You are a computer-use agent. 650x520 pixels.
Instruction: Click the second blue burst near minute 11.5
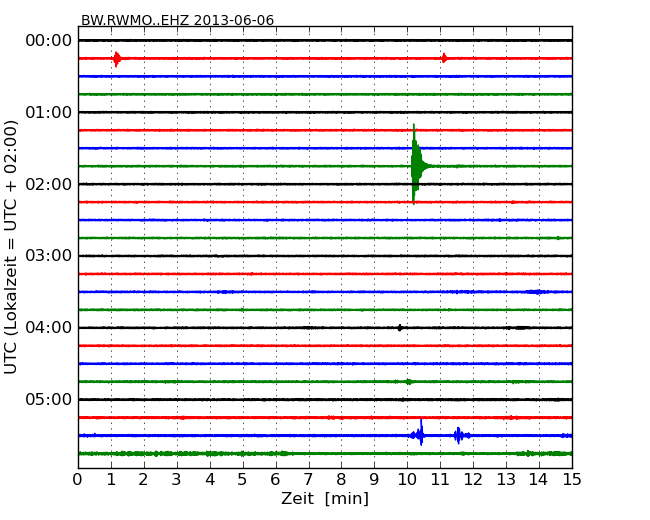[x=461, y=435]
